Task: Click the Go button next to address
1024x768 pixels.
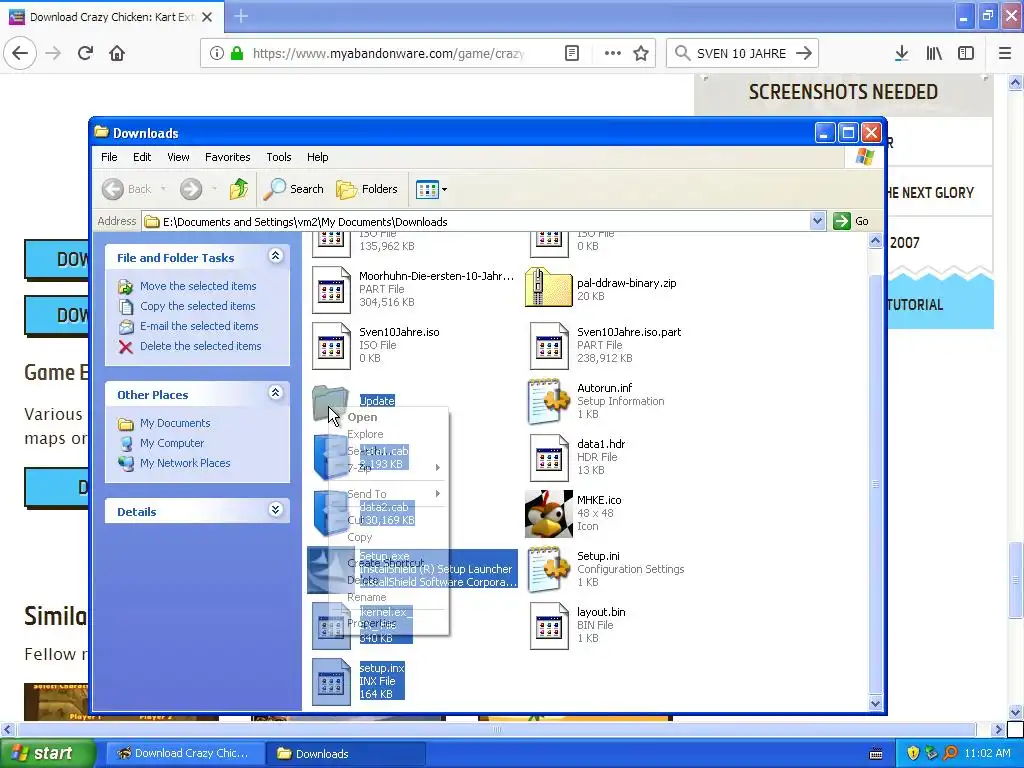Action: (851, 221)
